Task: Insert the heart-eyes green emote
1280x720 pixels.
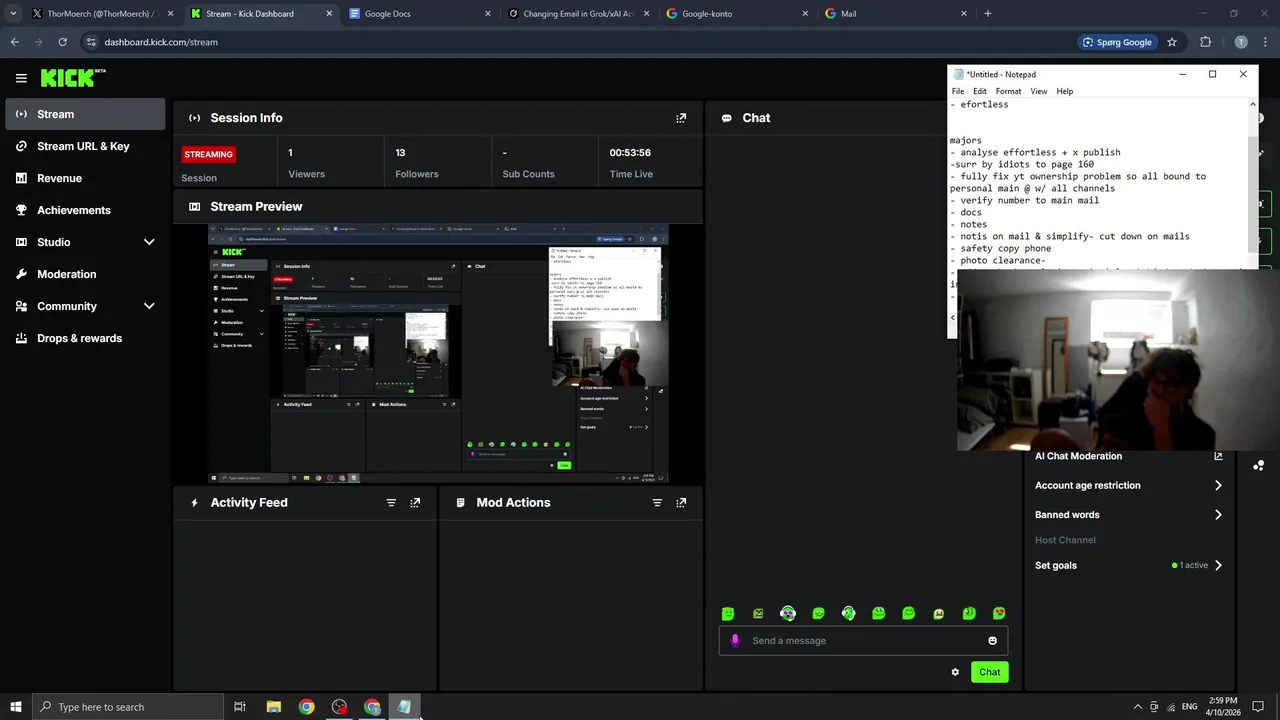Action: (x=999, y=613)
